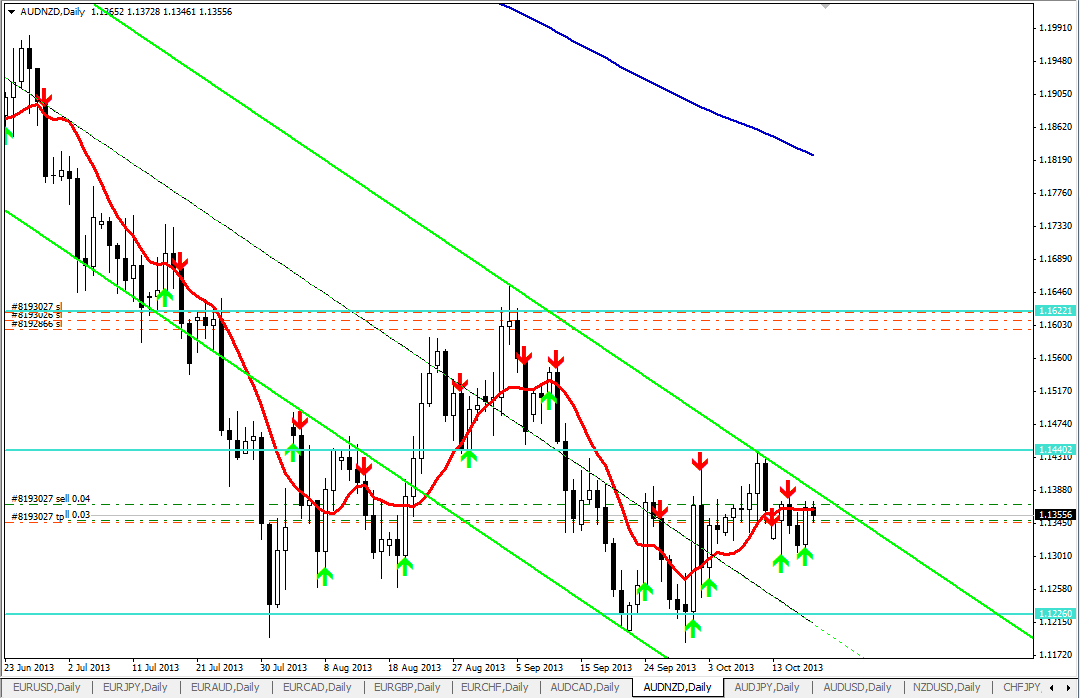The width and height of the screenshot is (1080, 698).
Task: Switch to the EURCHF,Daily tab
Action: tap(495, 687)
